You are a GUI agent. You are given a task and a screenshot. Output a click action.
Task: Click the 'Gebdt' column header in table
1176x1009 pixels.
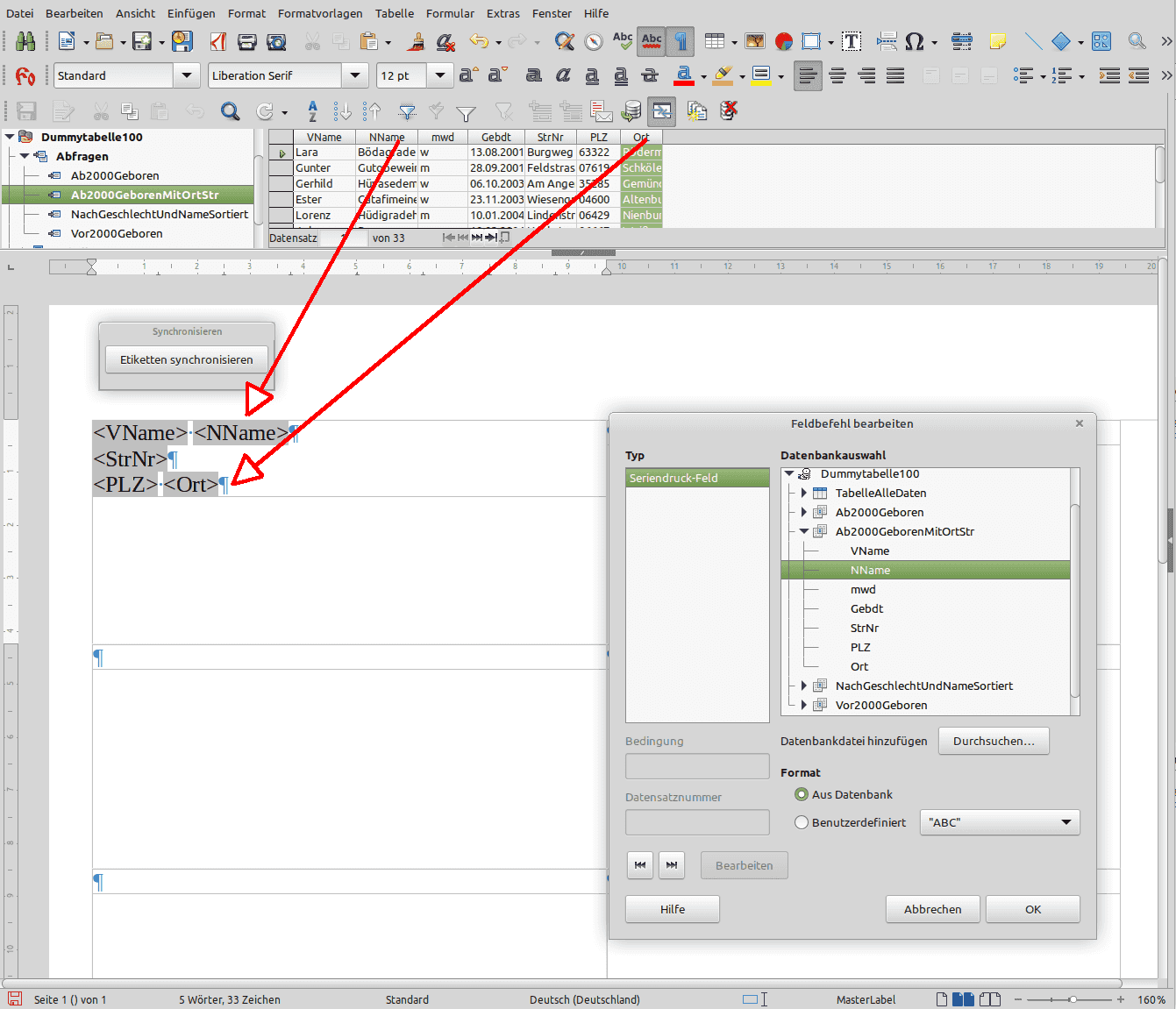coord(496,137)
